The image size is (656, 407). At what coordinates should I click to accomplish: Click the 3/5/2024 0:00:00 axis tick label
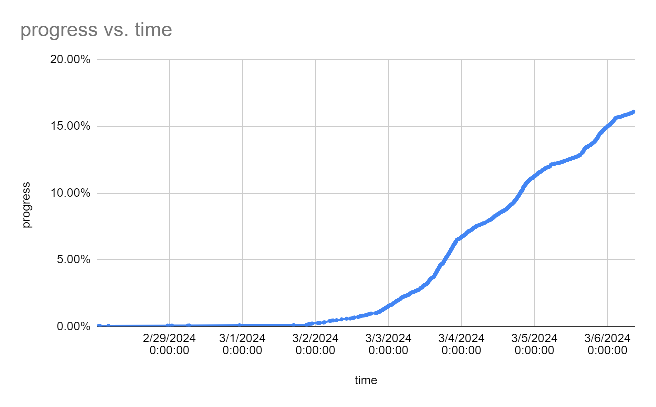(x=534, y=344)
